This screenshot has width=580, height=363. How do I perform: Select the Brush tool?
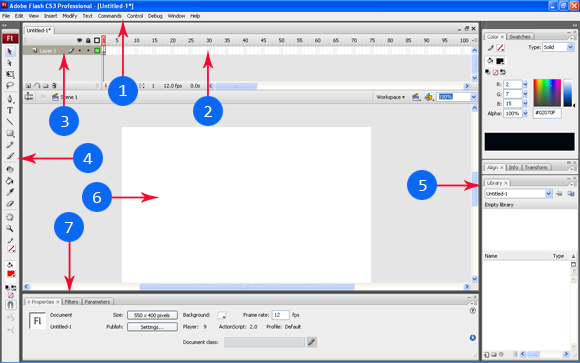(10, 156)
